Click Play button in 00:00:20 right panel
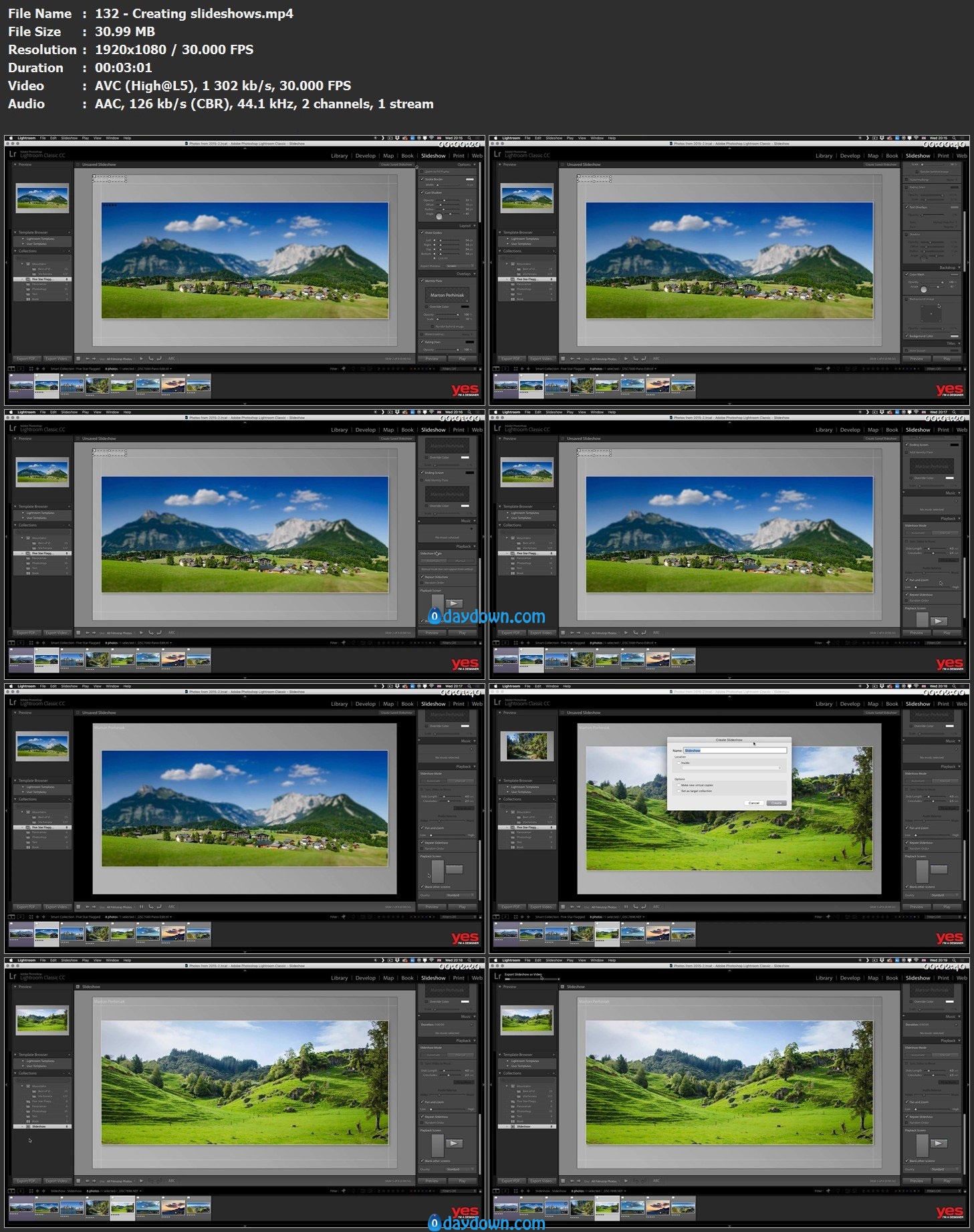974x1232 pixels. pyautogui.click(x=462, y=359)
